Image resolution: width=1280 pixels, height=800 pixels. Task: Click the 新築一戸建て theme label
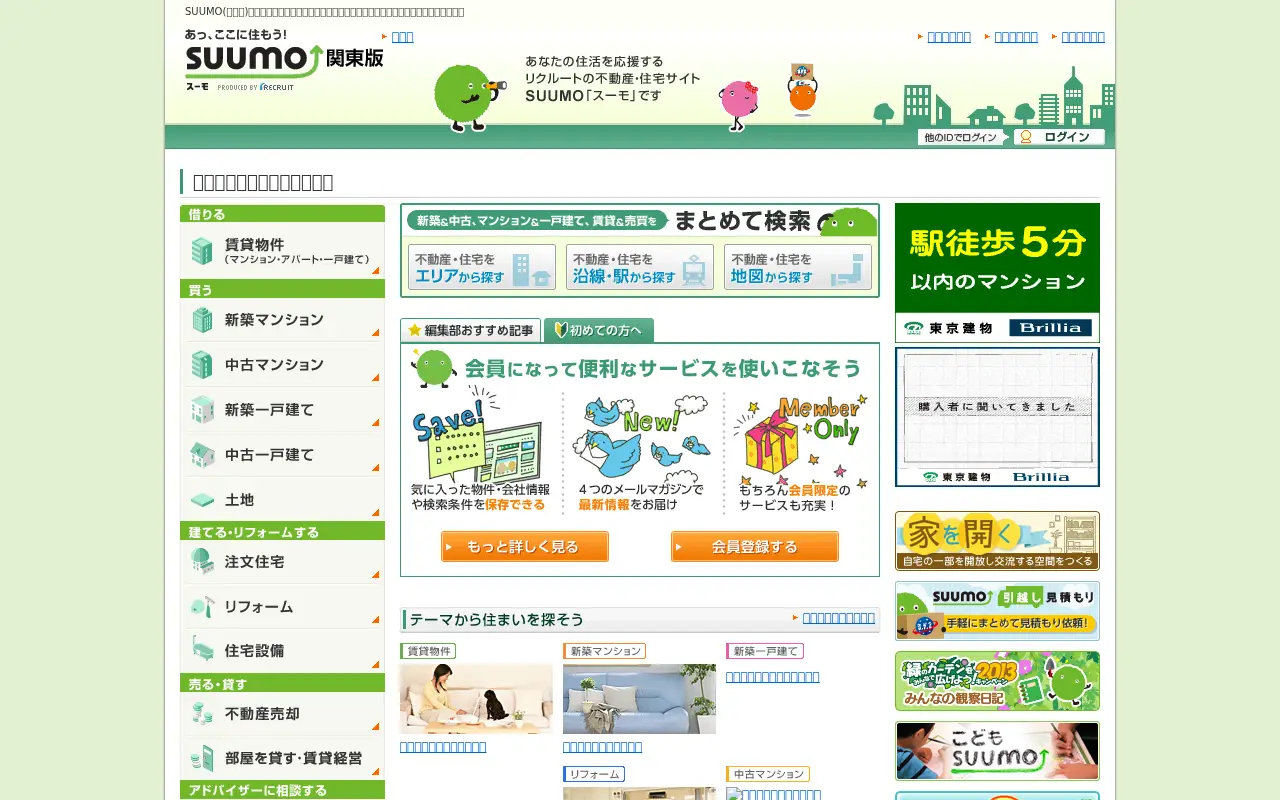[x=765, y=651]
